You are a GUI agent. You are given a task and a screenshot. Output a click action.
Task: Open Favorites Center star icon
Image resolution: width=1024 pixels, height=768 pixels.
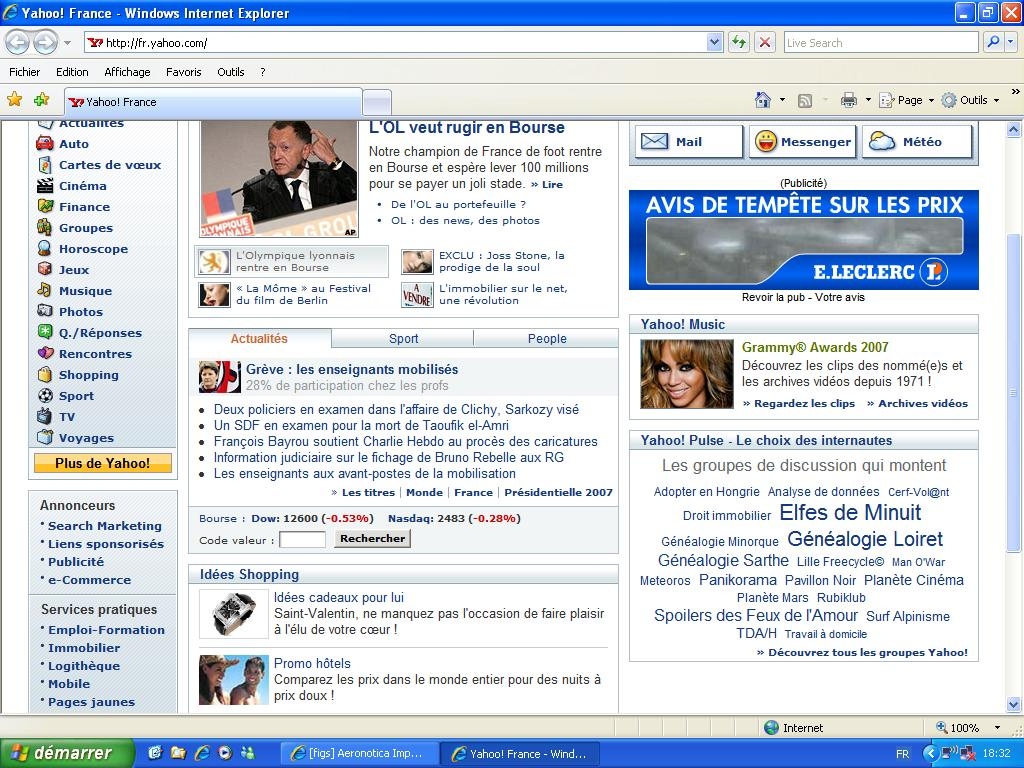(x=14, y=99)
